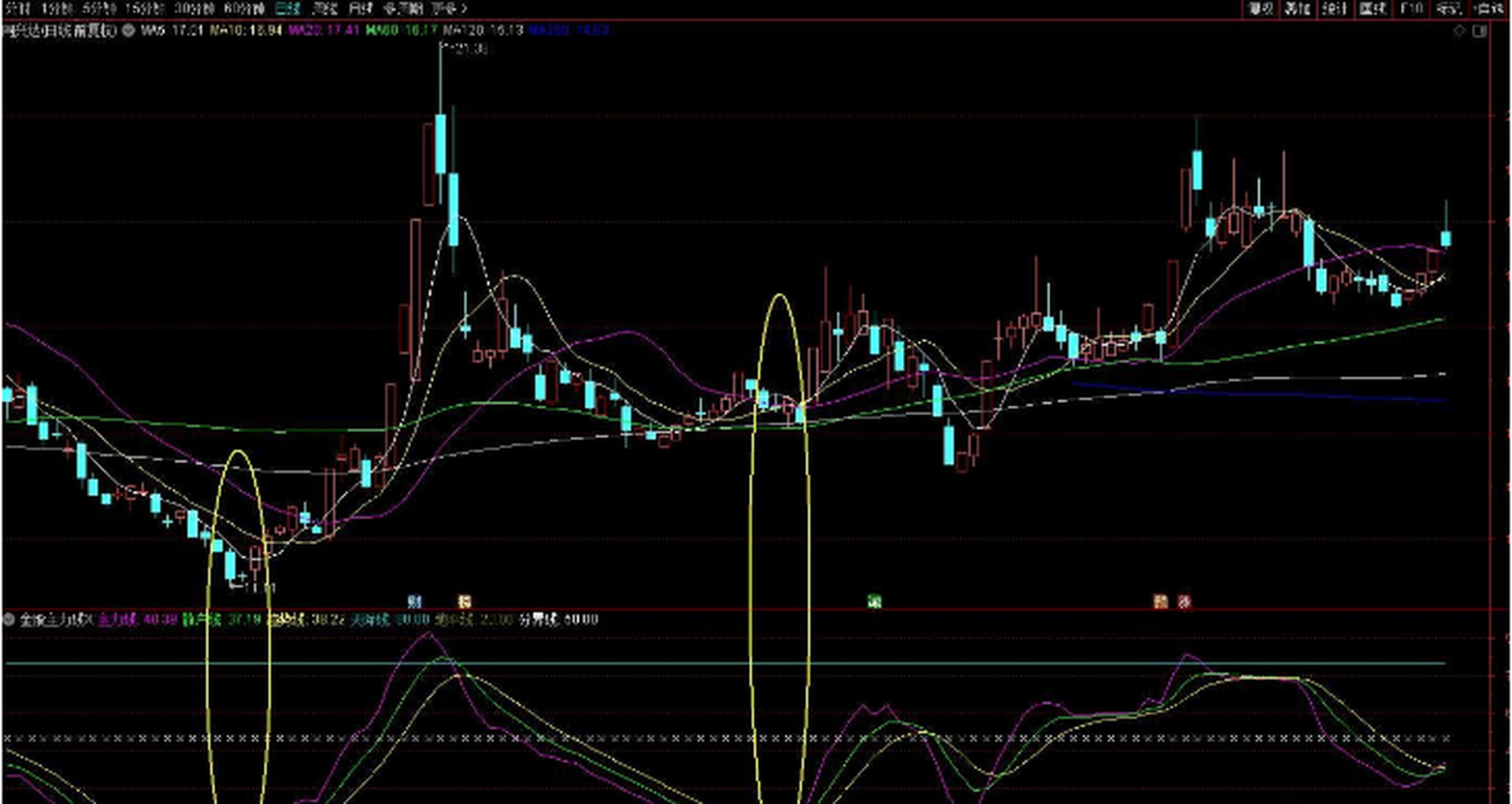Click the 画线 drawing button

[x=1373, y=9]
